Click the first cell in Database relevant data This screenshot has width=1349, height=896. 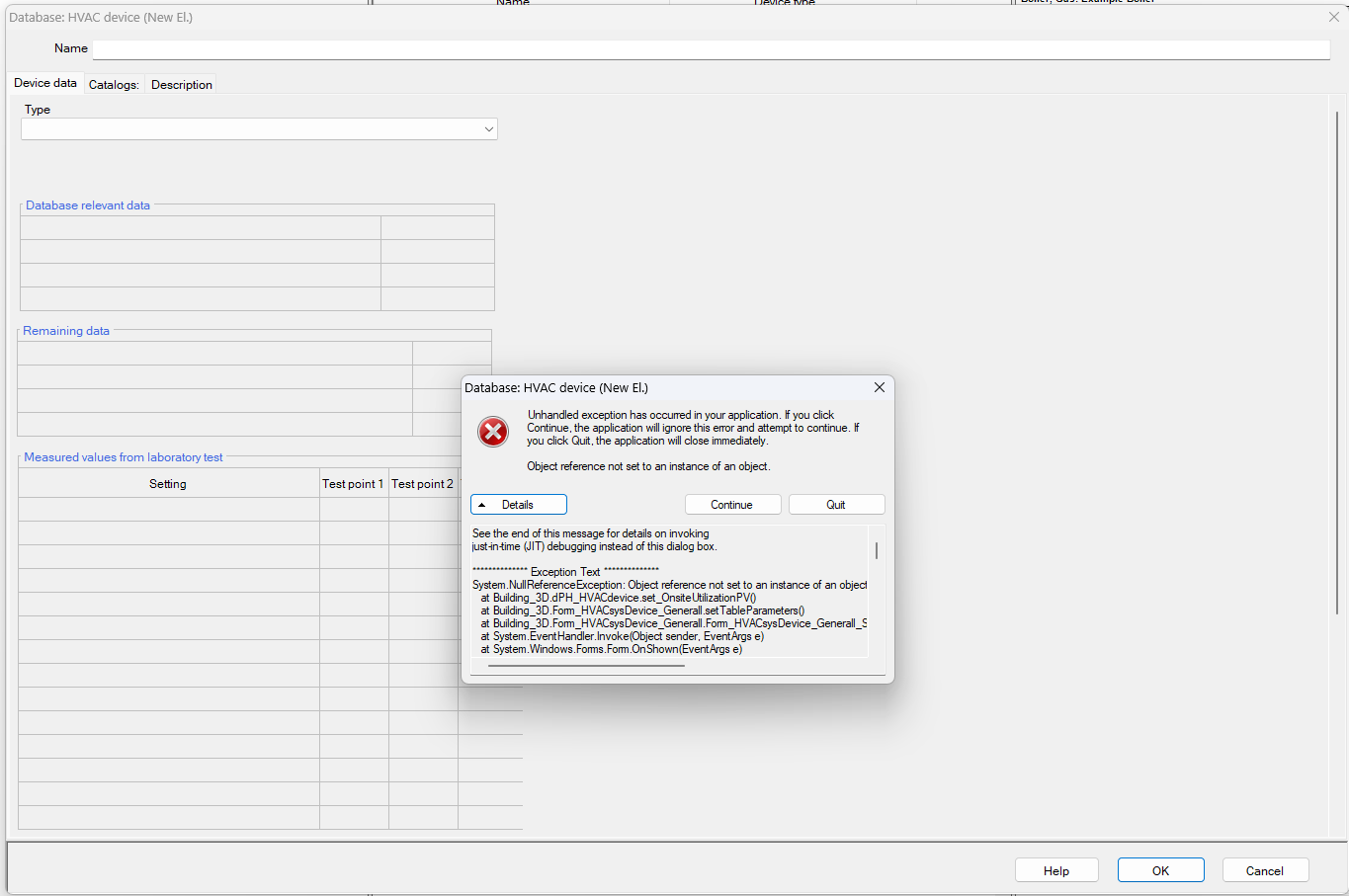(200, 227)
